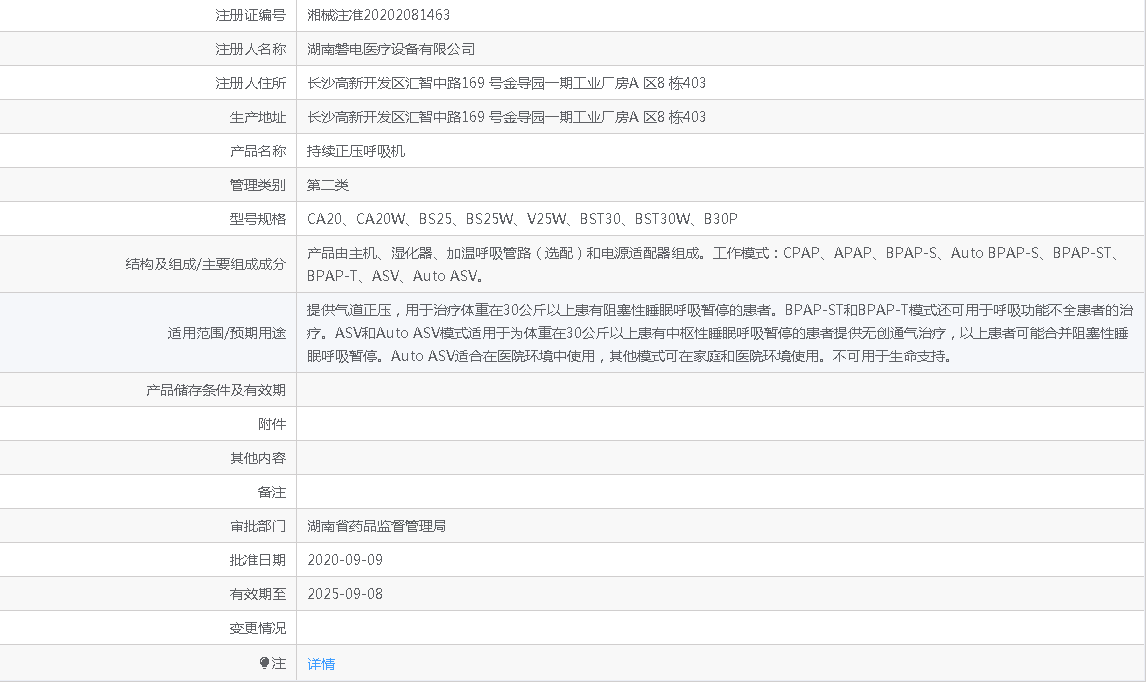Click the lightbulb icon beside 注
This screenshot has width=1146, height=687.
click(264, 663)
